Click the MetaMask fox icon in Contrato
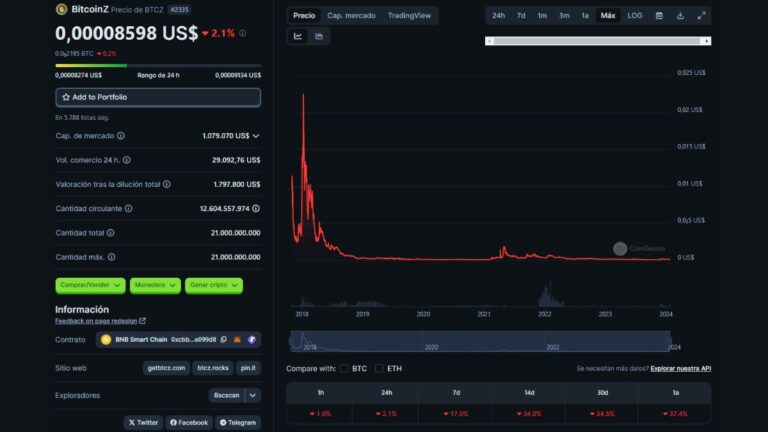Viewport: 768px width, 432px height. pos(237,339)
